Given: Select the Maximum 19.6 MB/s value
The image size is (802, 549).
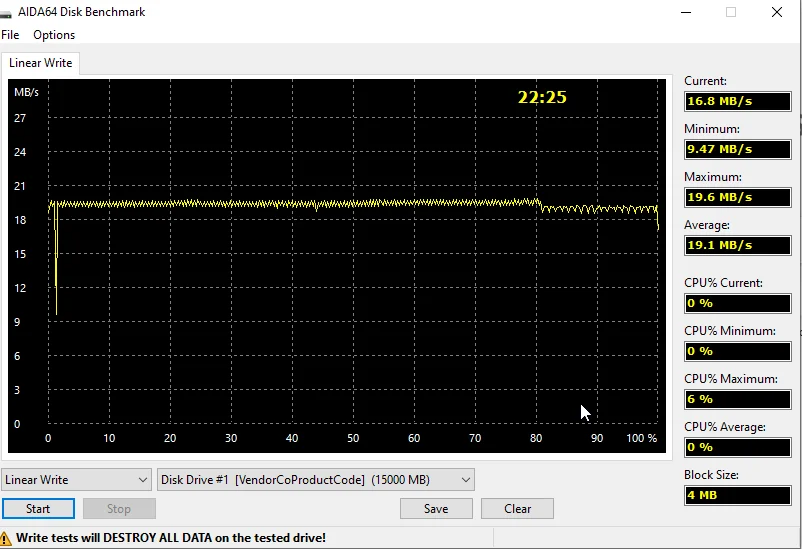Looking at the screenshot, I should coord(738,197).
